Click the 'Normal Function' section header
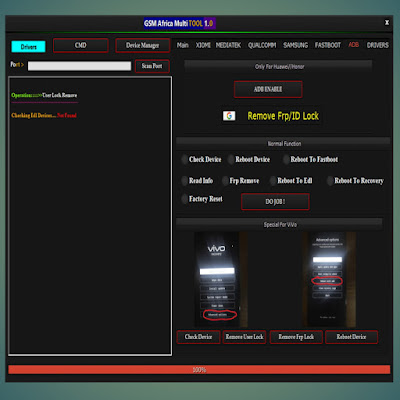 (283, 143)
